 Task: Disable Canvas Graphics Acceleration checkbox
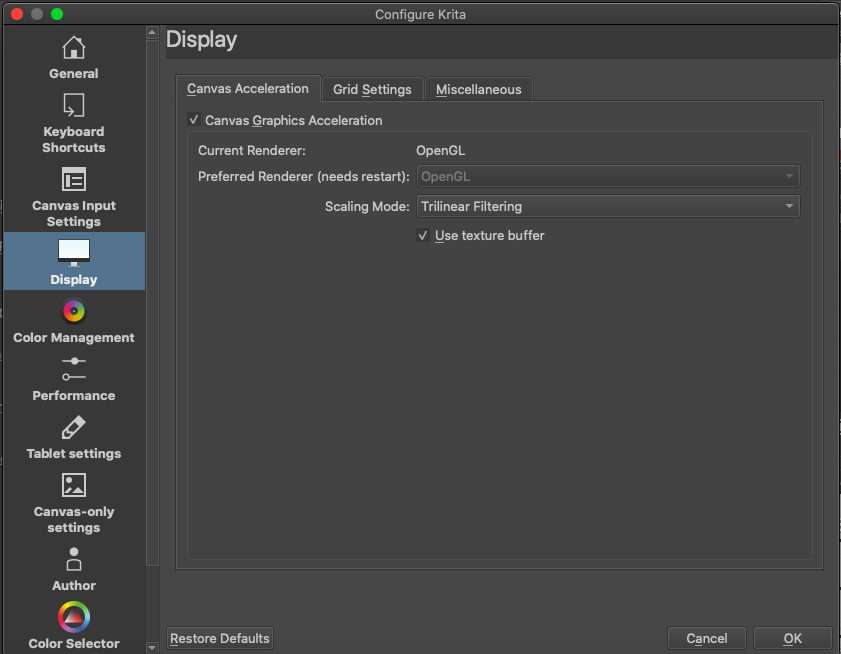(195, 121)
